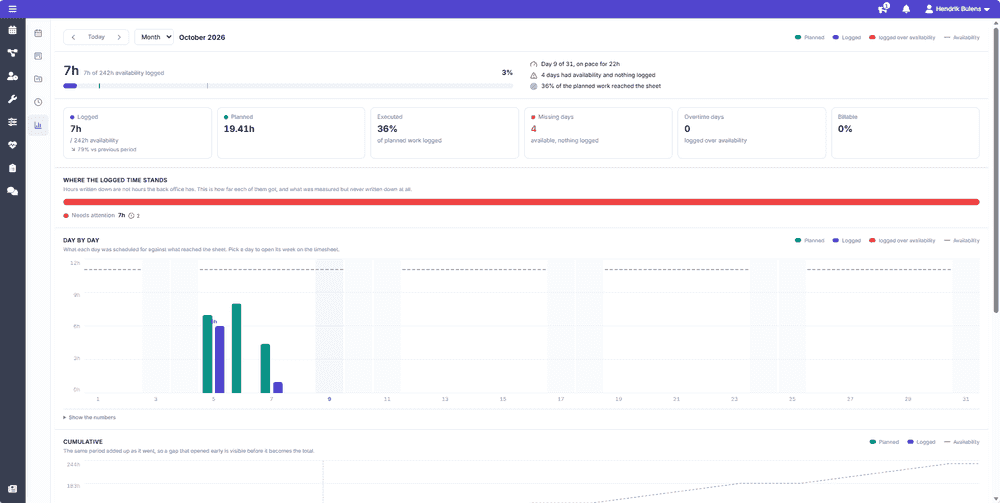Click the circle icon beside 36% of planned work
The image size is (1000, 503).
click(x=534, y=85)
